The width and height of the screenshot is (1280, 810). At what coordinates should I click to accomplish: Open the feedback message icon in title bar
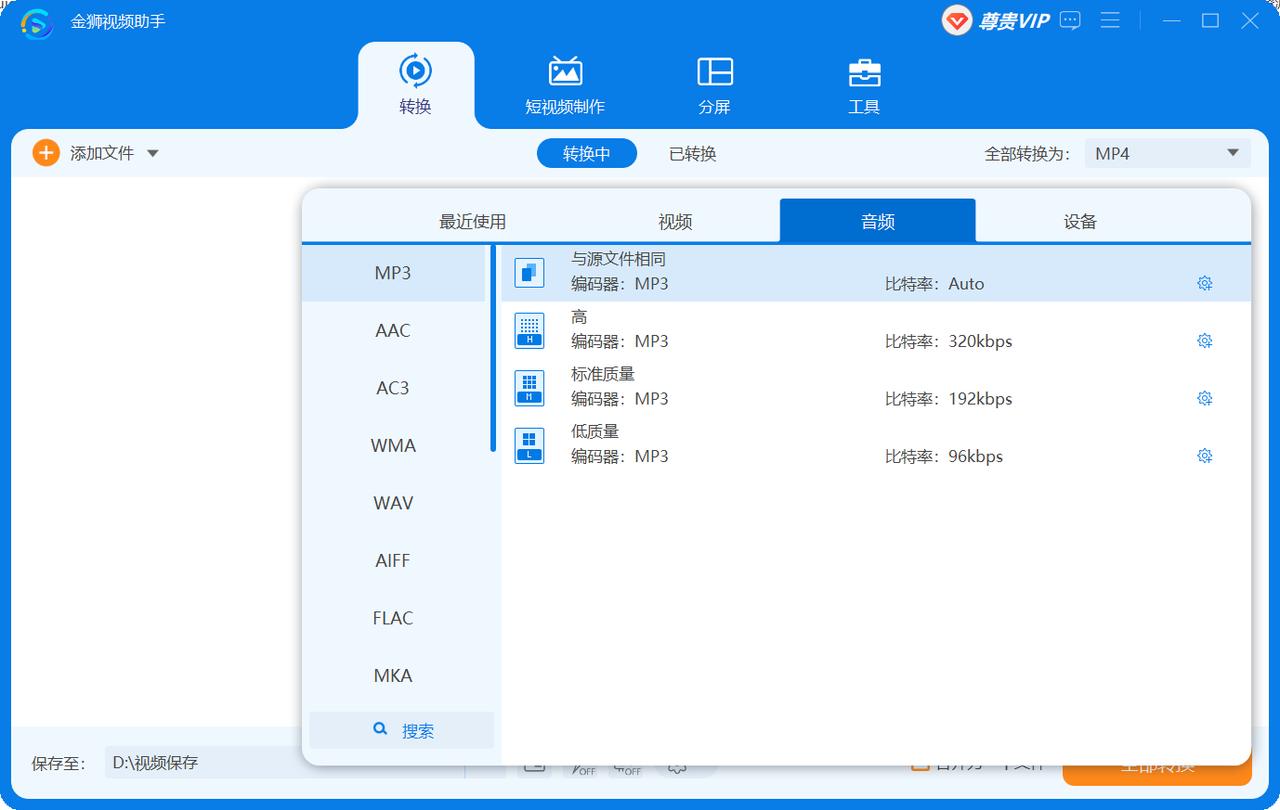tap(1069, 20)
